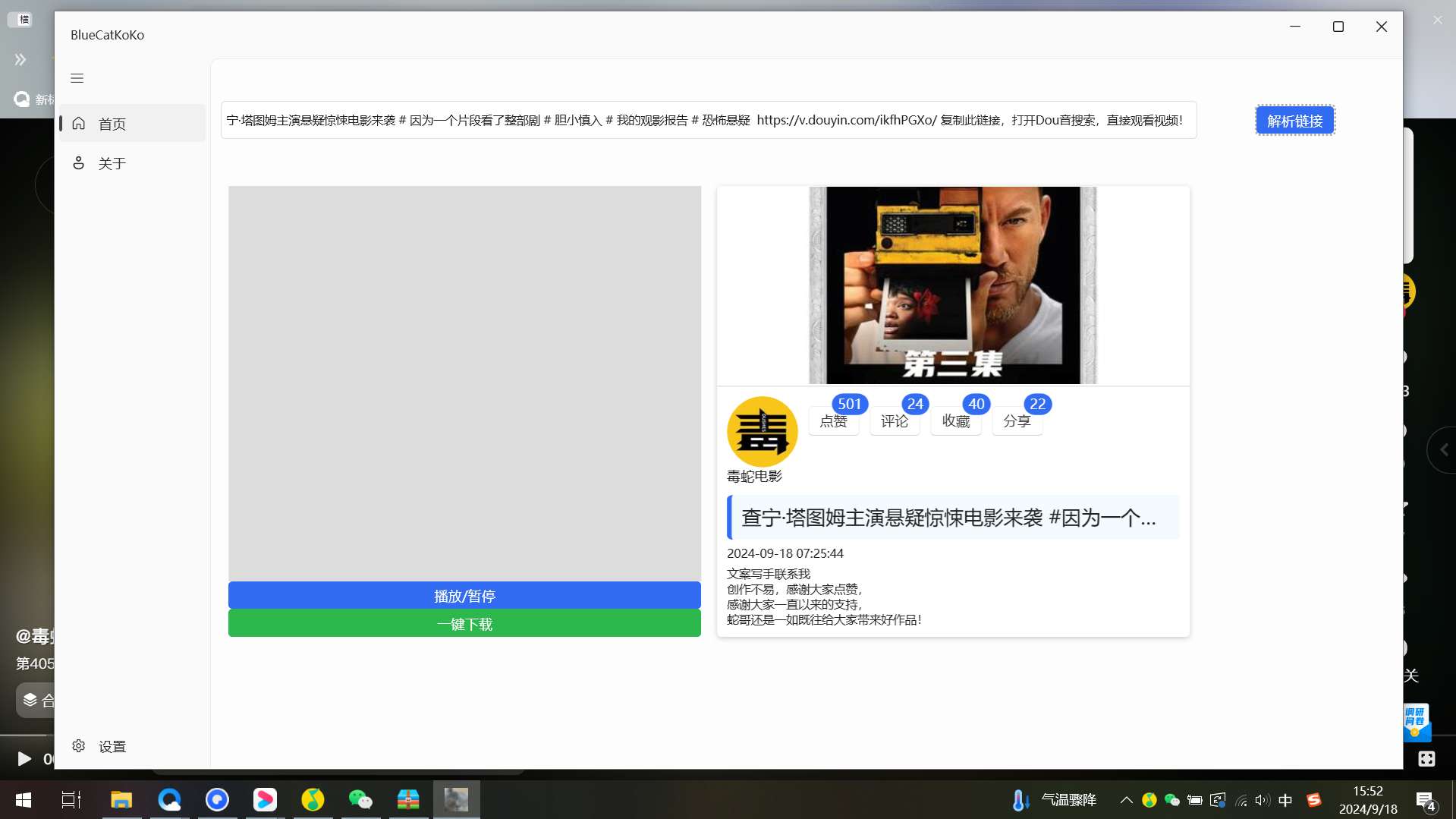The height and width of the screenshot is (819, 1456).
Task: Toggle the hamburger navigation menu
Action: pos(77,78)
